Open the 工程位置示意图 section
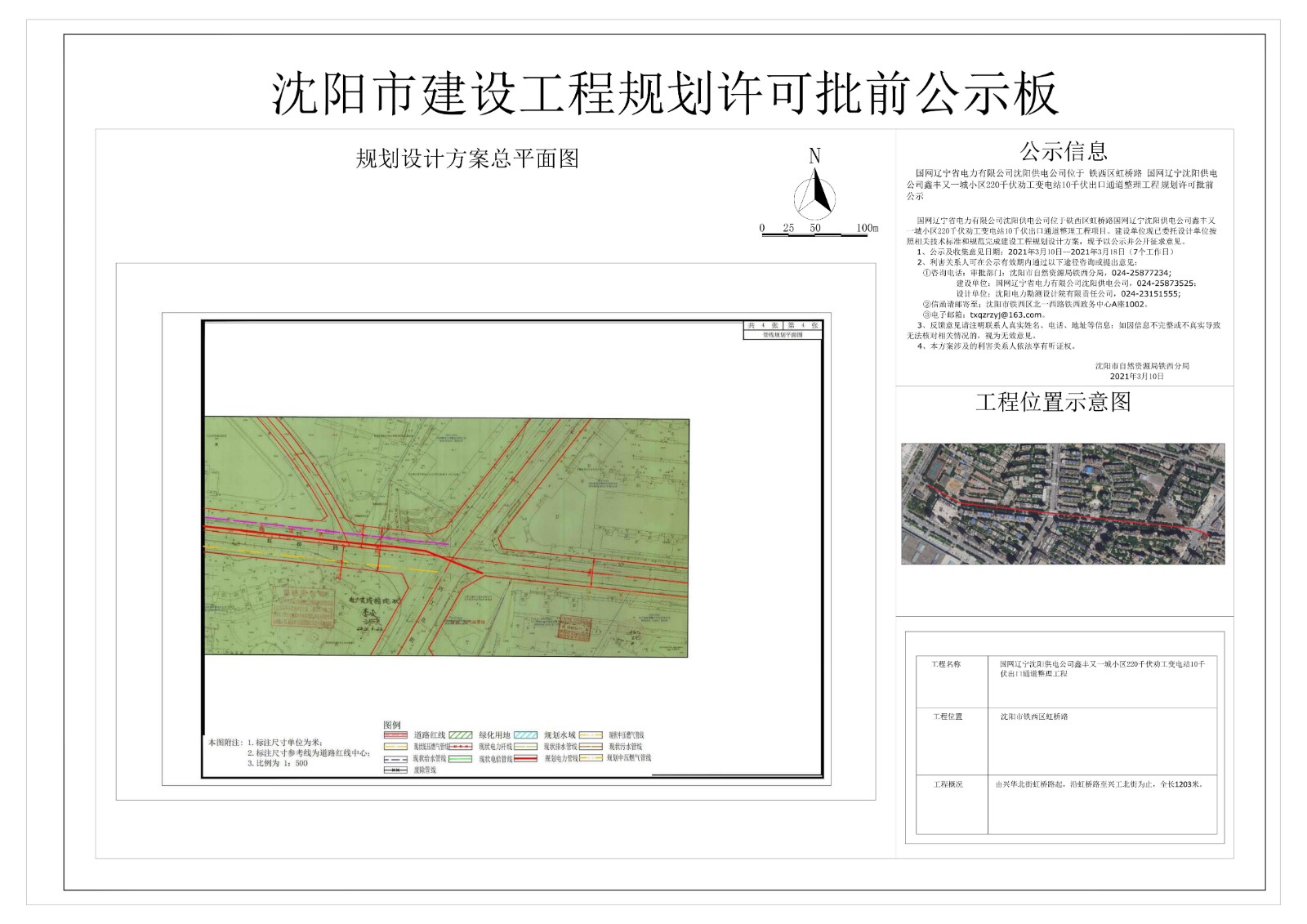 (1054, 400)
